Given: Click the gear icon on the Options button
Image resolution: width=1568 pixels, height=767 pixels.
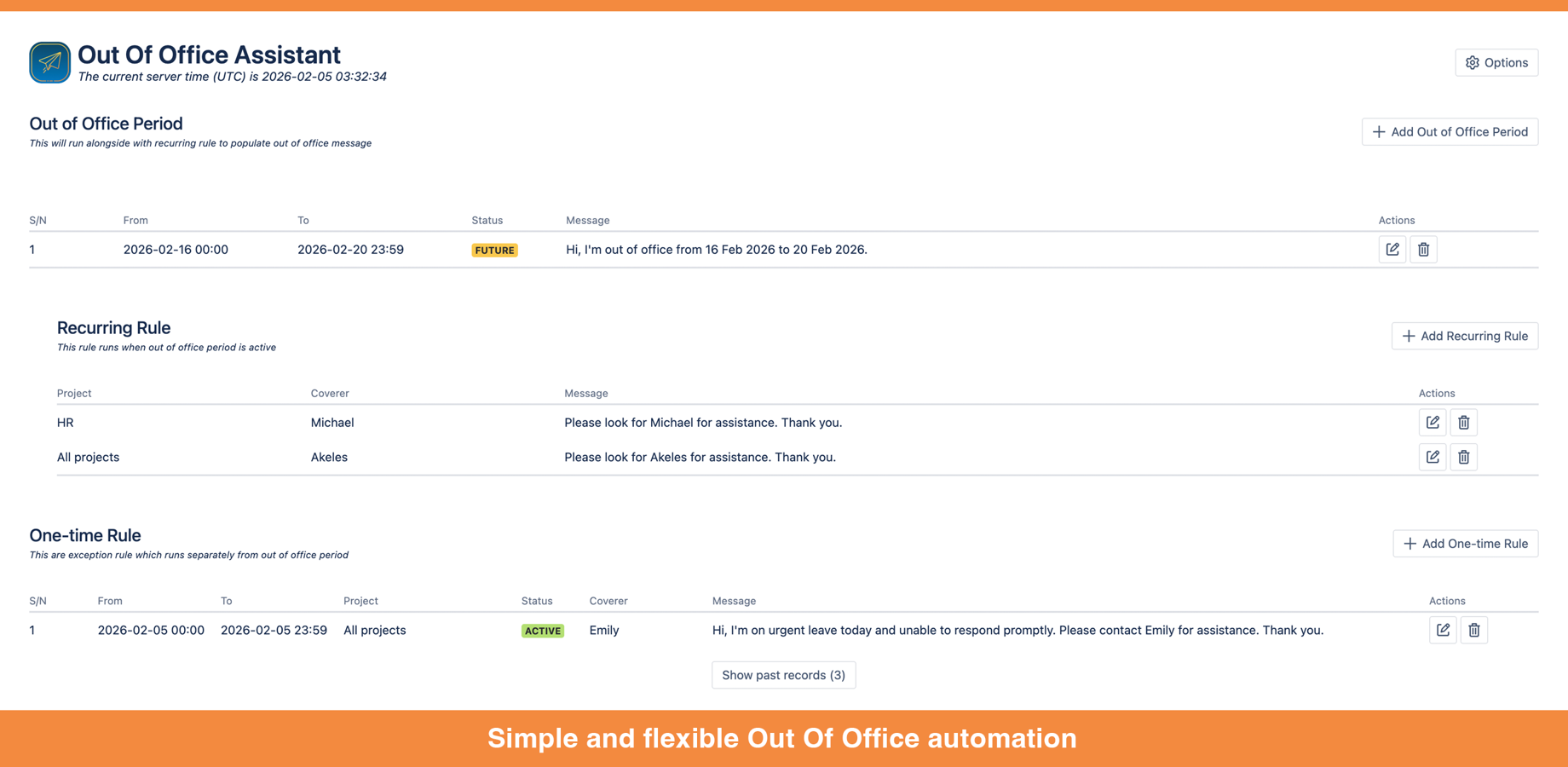Looking at the screenshot, I should (1473, 61).
